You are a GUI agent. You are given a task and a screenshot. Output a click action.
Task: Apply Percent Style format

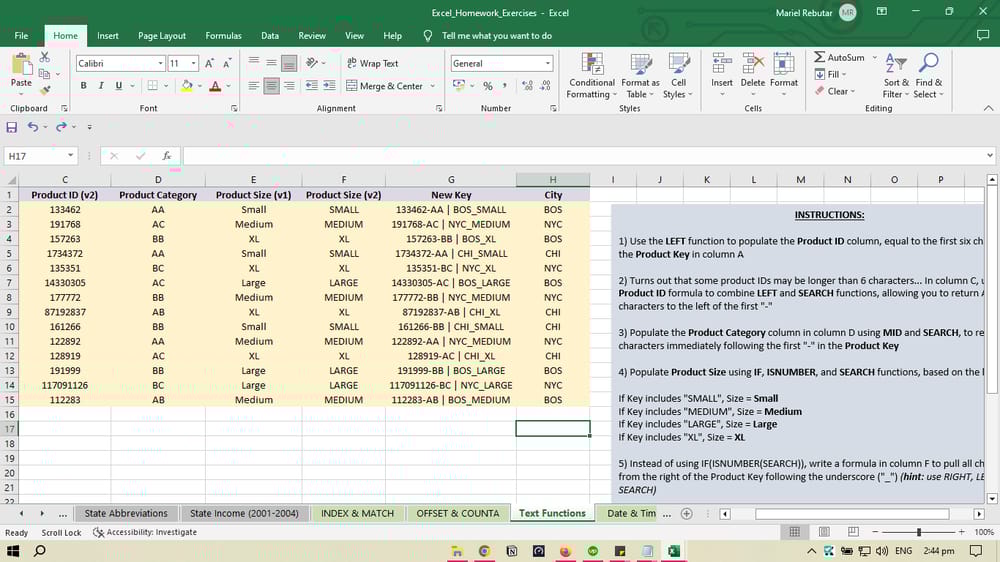click(488, 85)
